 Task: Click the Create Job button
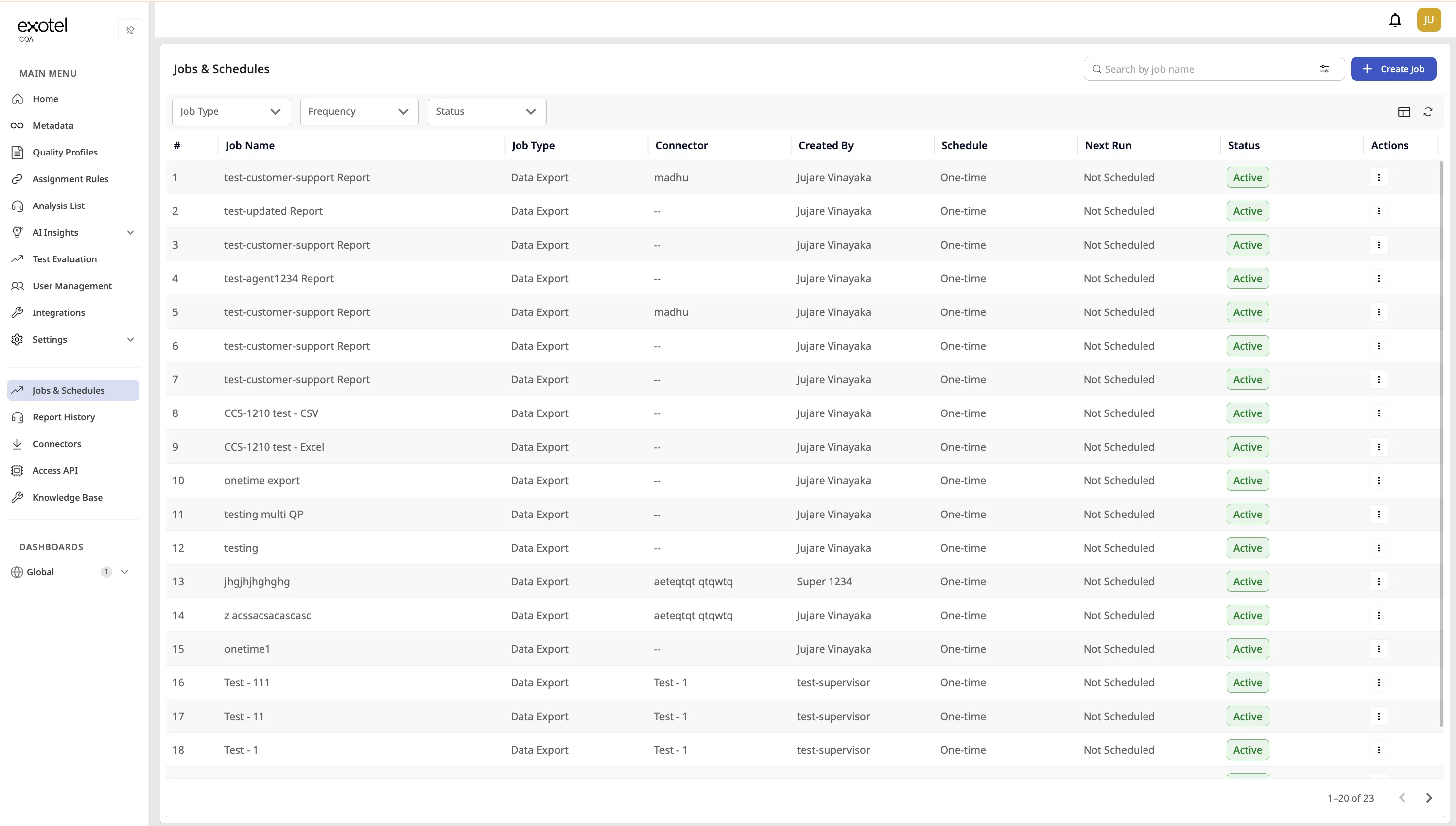click(x=1393, y=69)
